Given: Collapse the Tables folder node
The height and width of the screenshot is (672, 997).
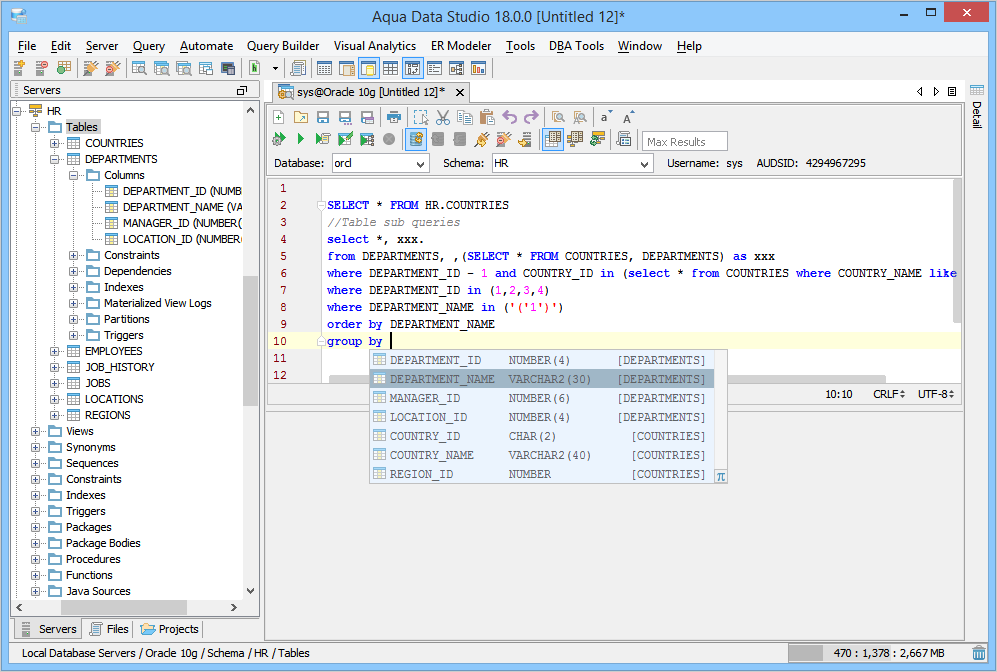Looking at the screenshot, I should 36,127.
